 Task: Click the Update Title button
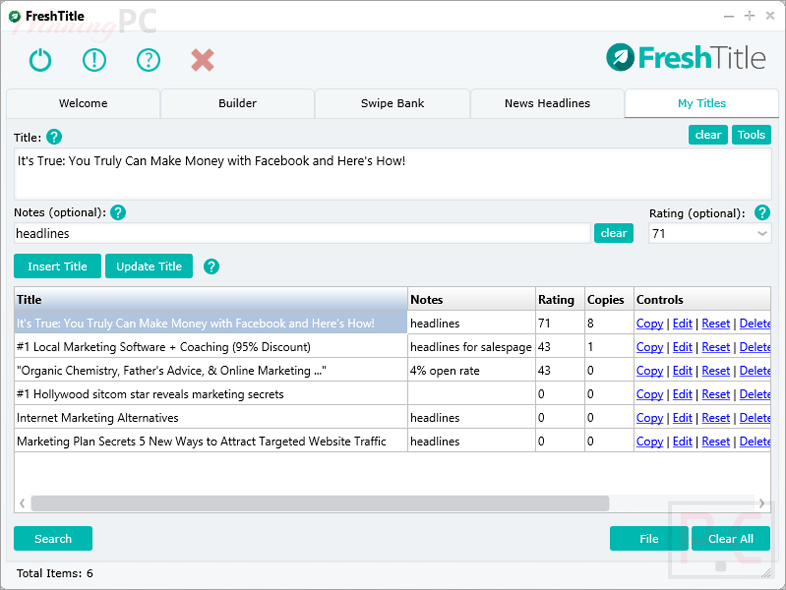[x=149, y=266]
